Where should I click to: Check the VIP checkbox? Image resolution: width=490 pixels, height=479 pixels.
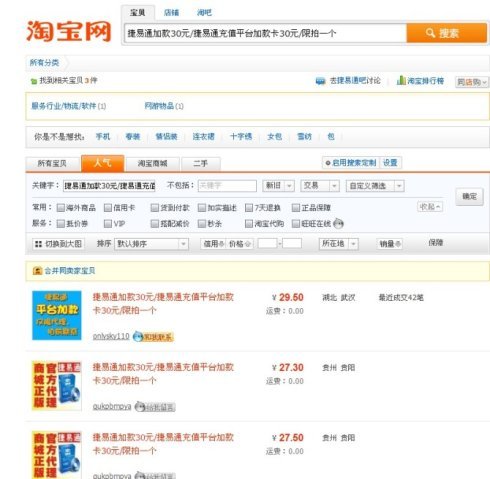coord(108,224)
